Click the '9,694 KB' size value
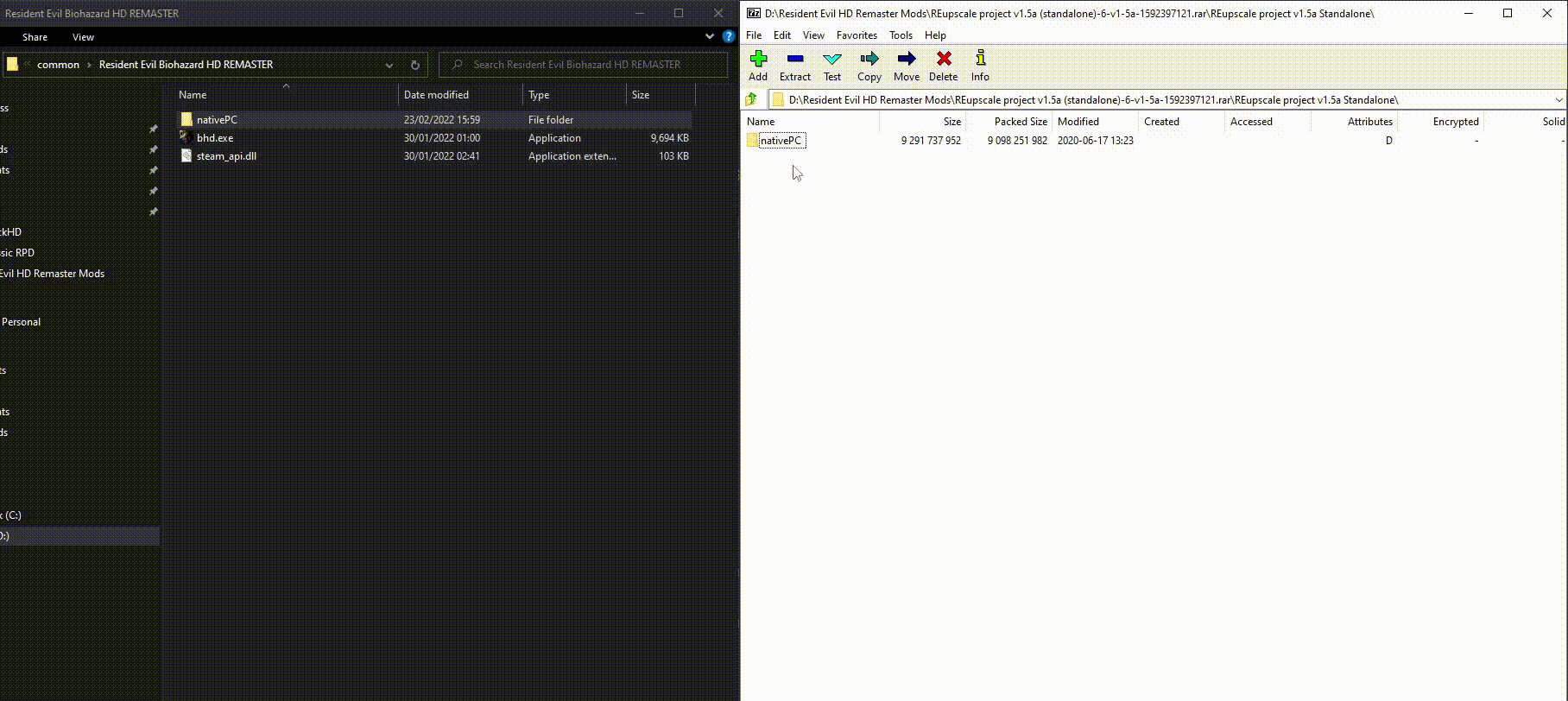This screenshot has height=701, width=1568. (670, 138)
